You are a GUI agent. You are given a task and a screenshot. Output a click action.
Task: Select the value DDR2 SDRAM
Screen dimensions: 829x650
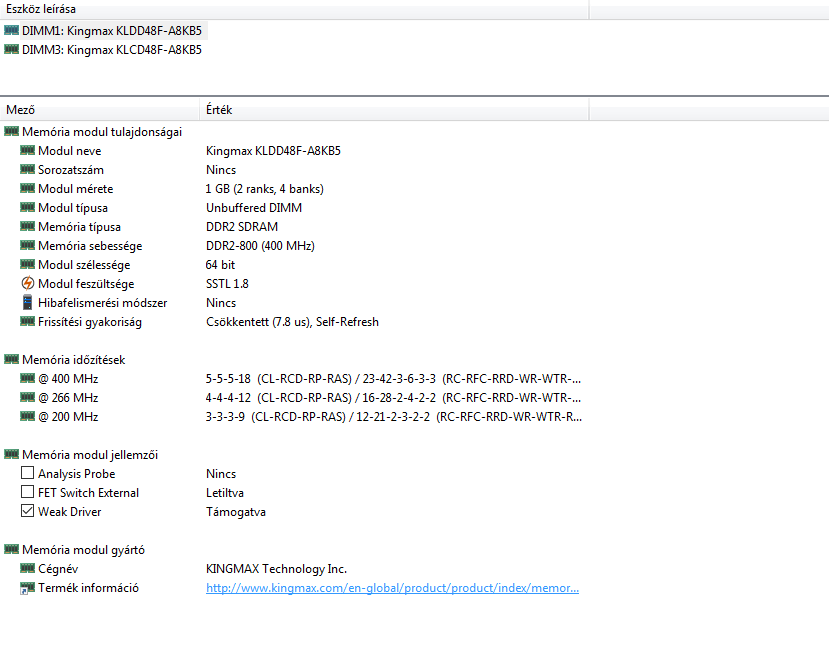click(x=242, y=227)
